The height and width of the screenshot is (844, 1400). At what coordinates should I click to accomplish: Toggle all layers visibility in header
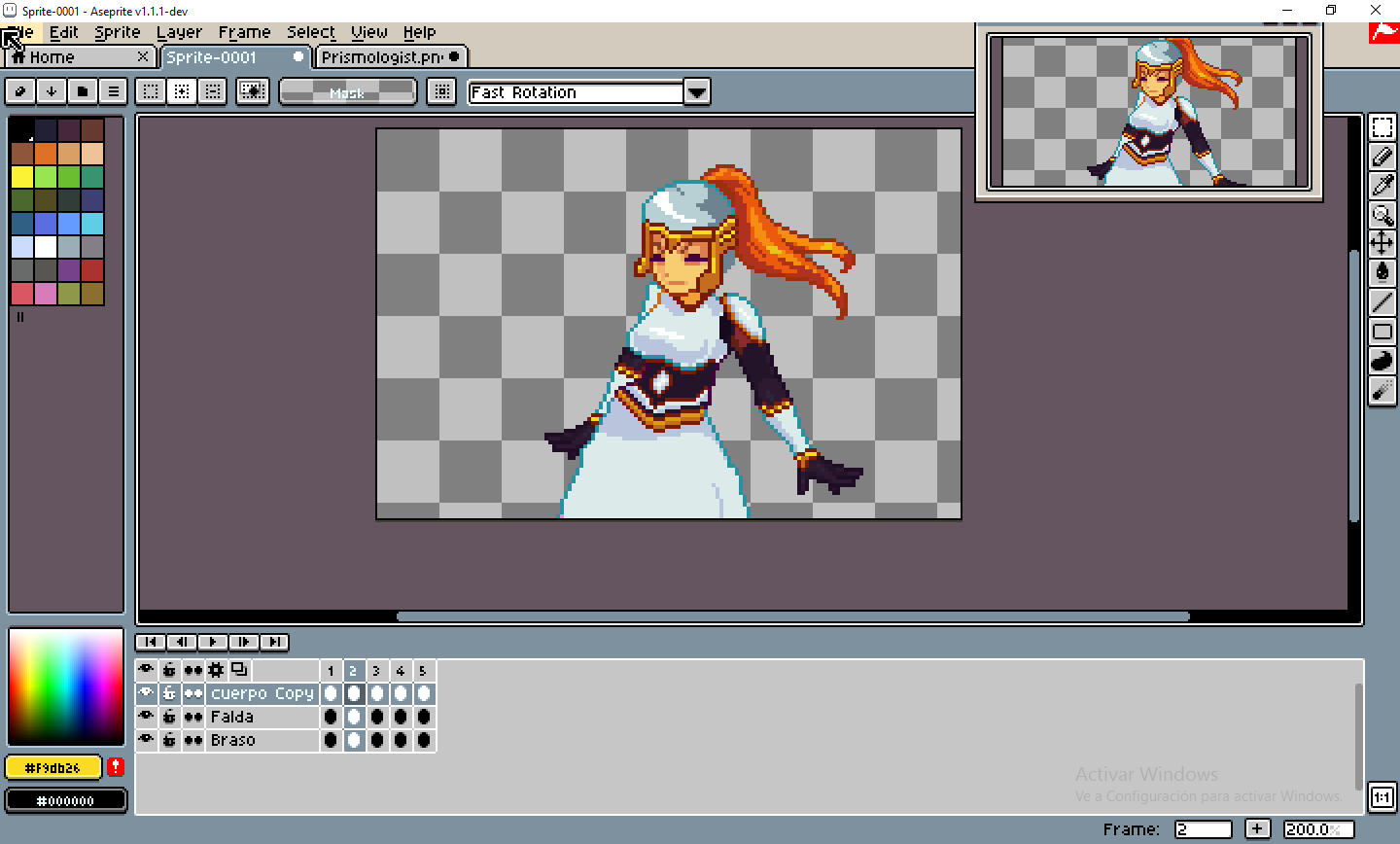tap(146, 670)
